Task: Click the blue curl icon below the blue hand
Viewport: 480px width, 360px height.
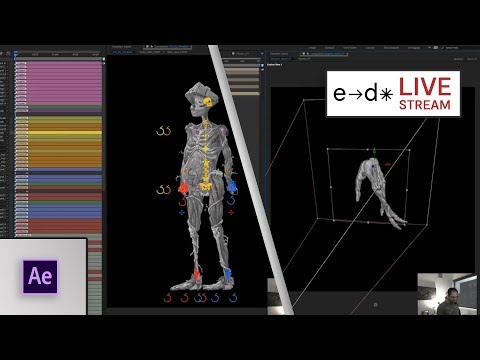Action: point(231,201)
